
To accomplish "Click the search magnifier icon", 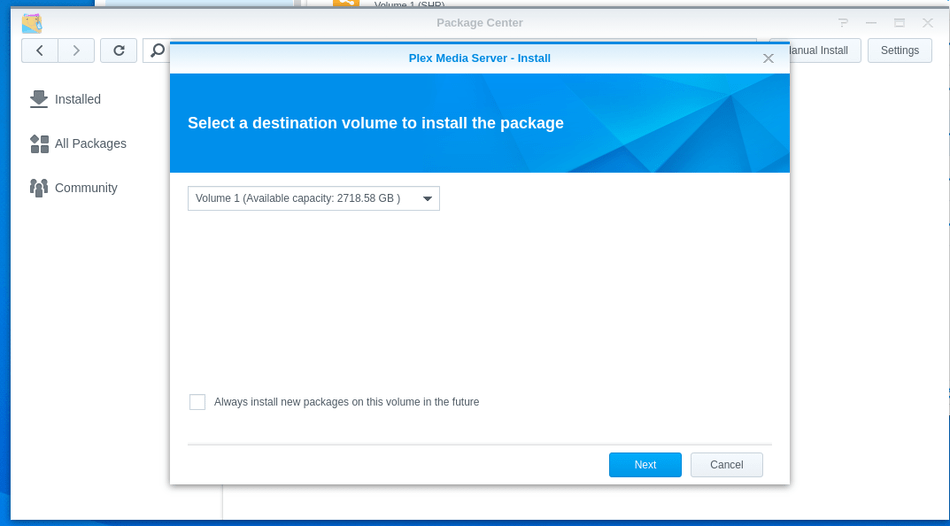I will tap(158, 50).
